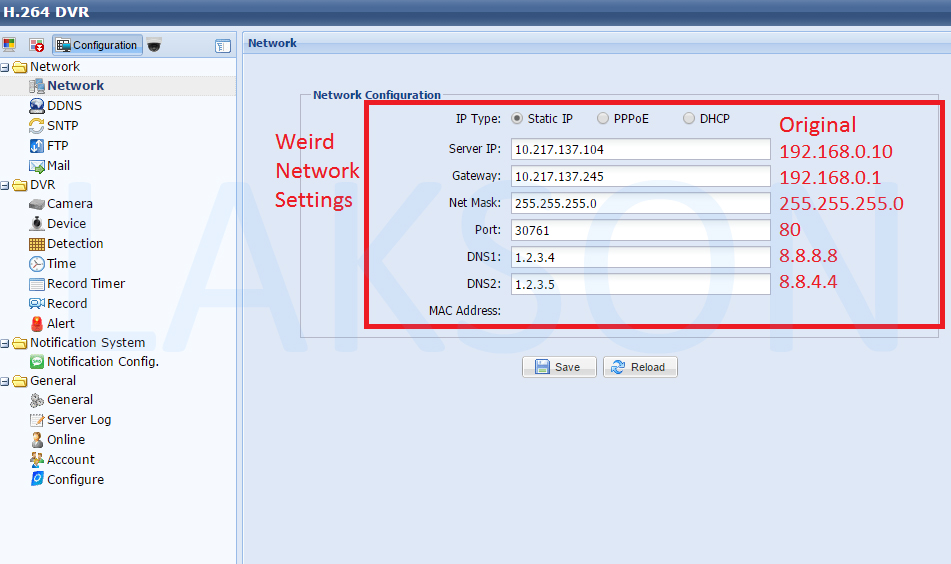This screenshot has height=564, width=951.
Task: Collapse the DVR folder in tree
Action: click(5, 185)
